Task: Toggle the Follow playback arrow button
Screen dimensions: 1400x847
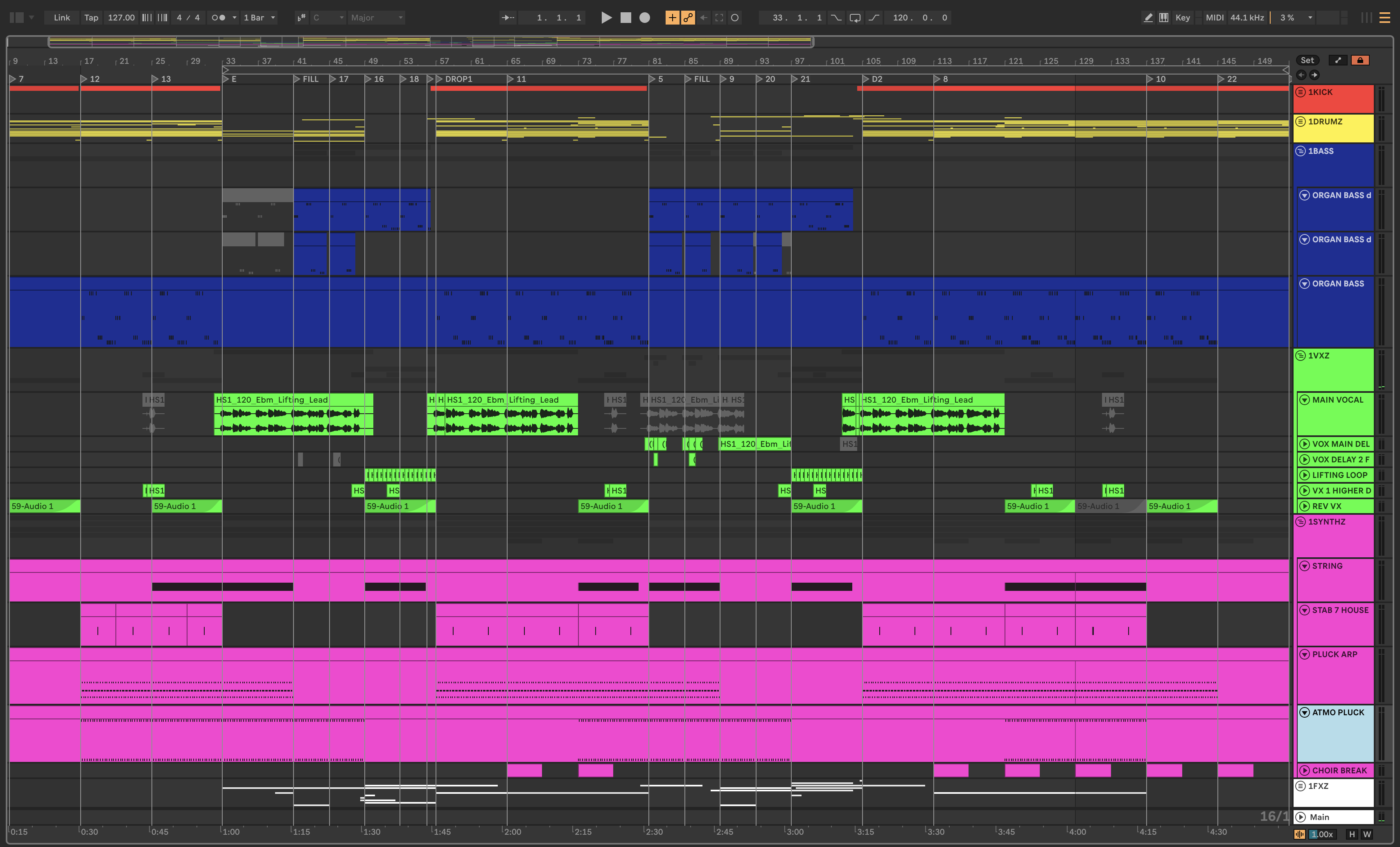Action: point(507,18)
